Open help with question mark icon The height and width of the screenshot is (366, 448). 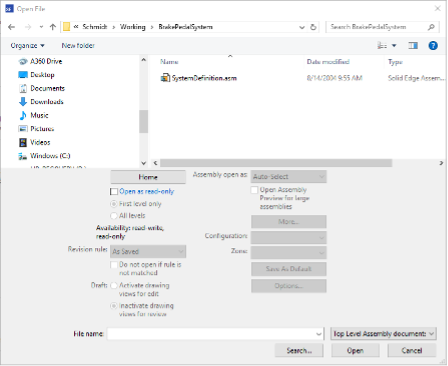tap(433, 46)
